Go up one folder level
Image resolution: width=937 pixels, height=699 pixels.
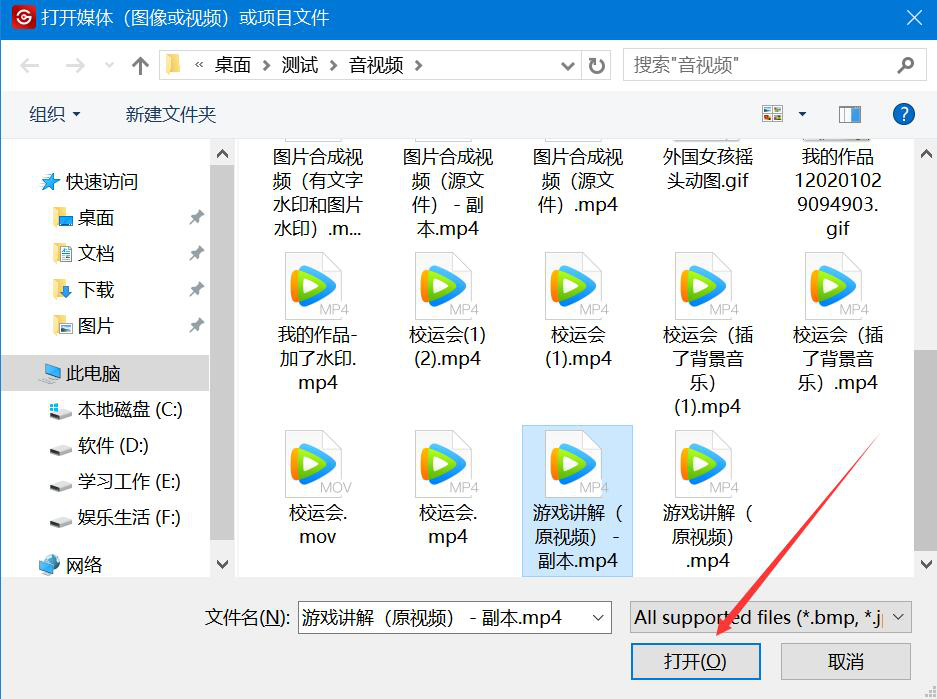tap(140, 65)
